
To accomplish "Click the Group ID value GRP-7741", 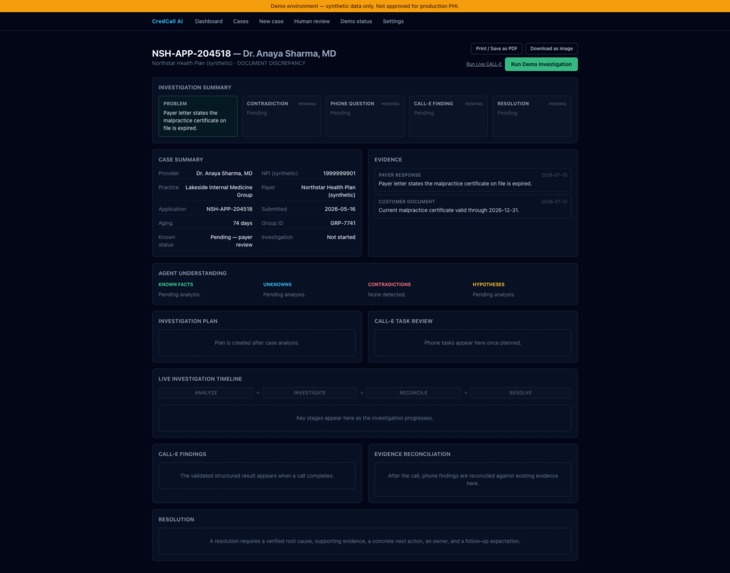I will (x=343, y=223).
